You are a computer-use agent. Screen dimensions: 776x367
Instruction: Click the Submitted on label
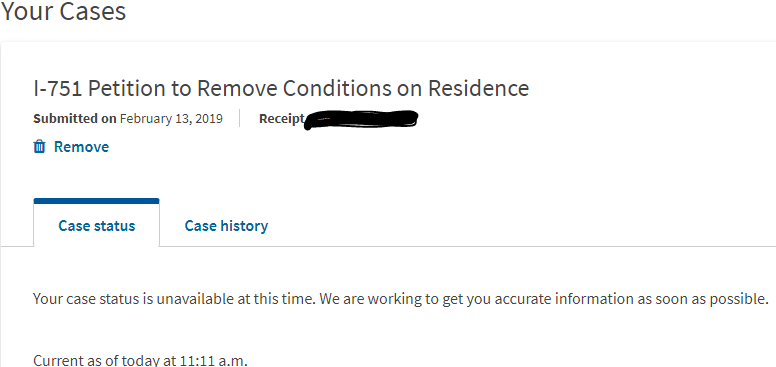click(x=75, y=119)
